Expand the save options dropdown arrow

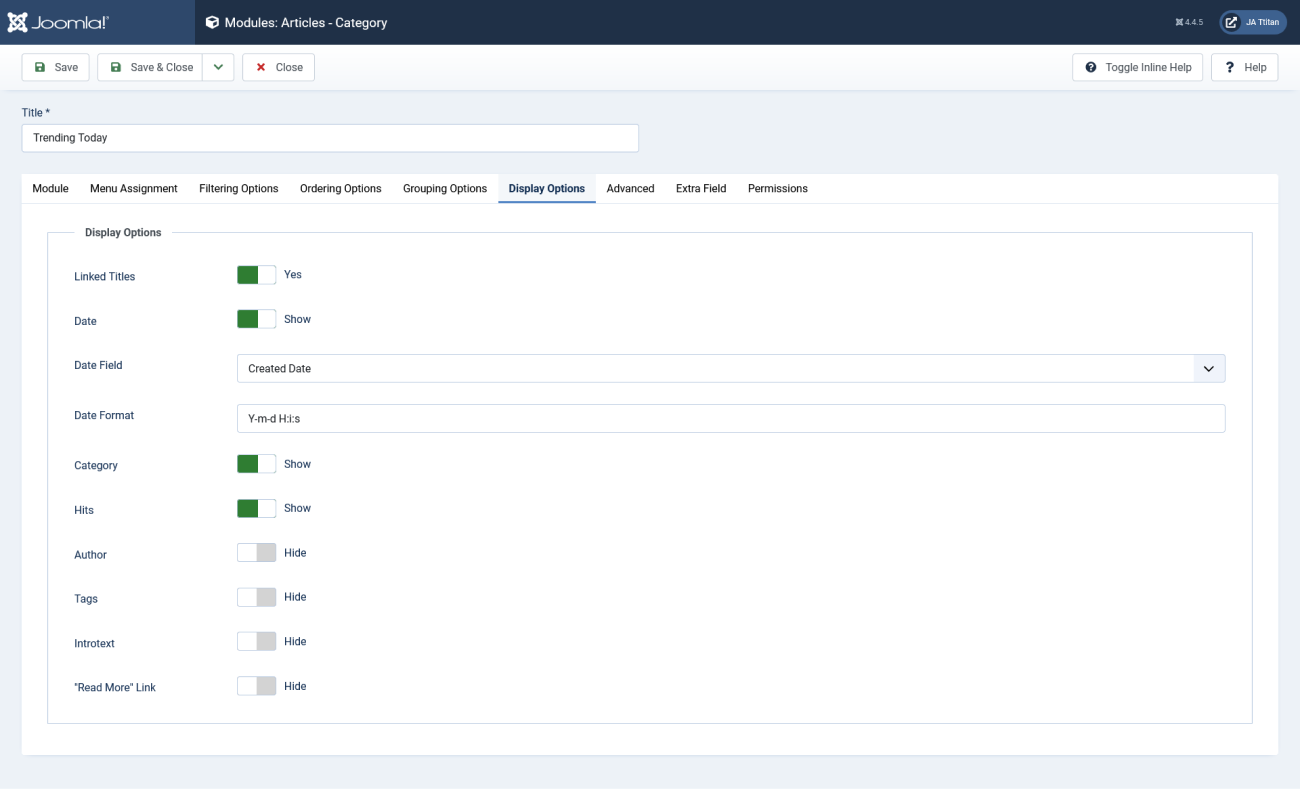pyautogui.click(x=218, y=67)
